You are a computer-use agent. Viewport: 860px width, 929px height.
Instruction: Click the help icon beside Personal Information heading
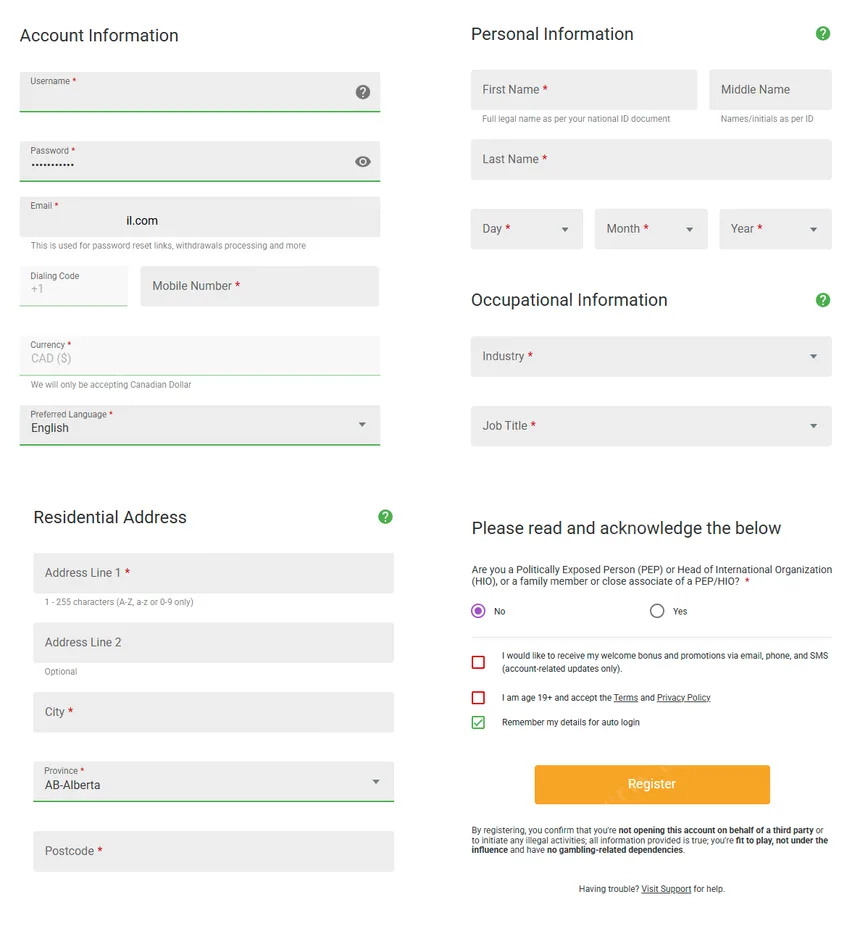(823, 33)
